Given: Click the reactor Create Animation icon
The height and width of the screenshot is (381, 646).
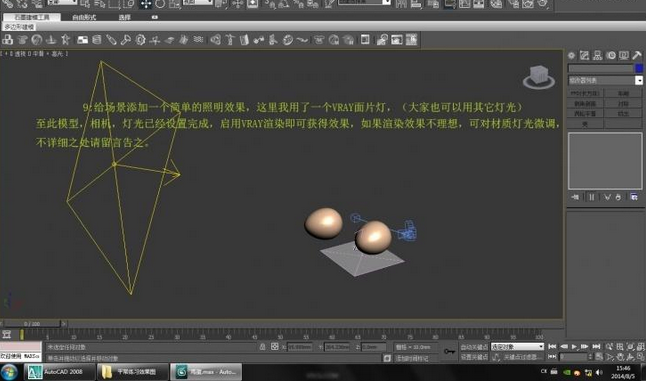Looking at the screenshot, I should [x=412, y=40].
